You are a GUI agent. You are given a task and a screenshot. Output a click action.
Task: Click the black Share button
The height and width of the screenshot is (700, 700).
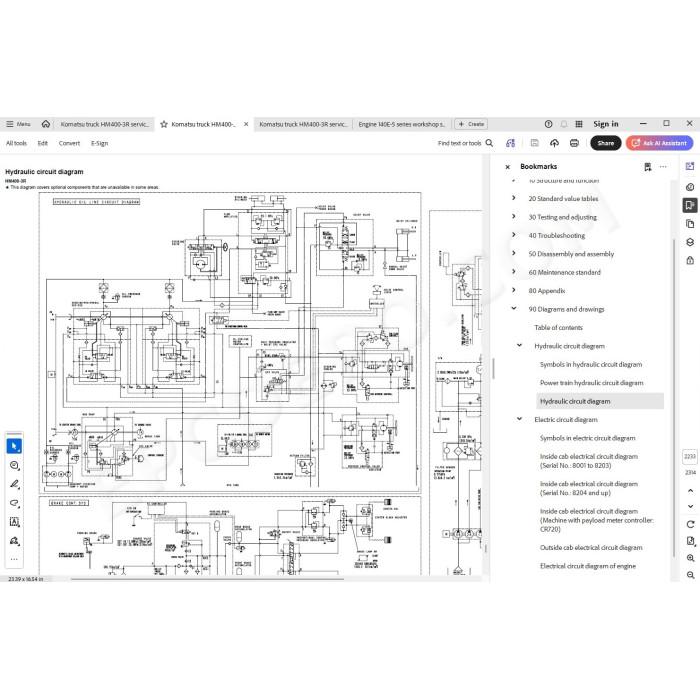(606, 143)
